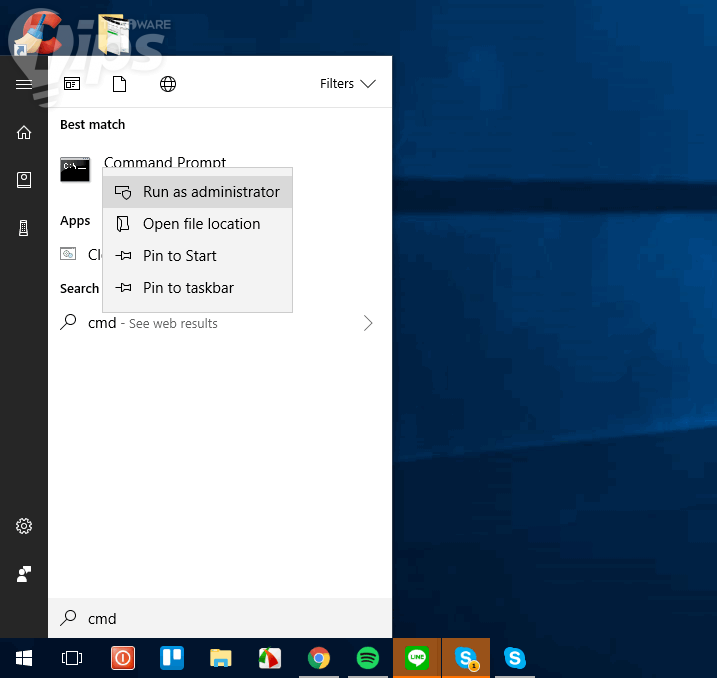Open the hamburger menu in the search panel
Viewport: 717px width, 678px height.
(x=24, y=84)
